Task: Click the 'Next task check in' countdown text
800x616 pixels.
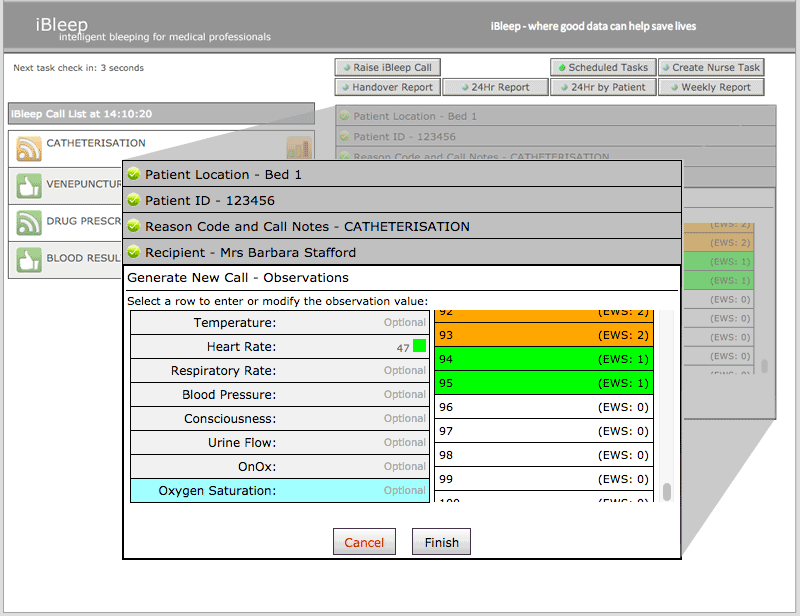Action: [x=79, y=68]
